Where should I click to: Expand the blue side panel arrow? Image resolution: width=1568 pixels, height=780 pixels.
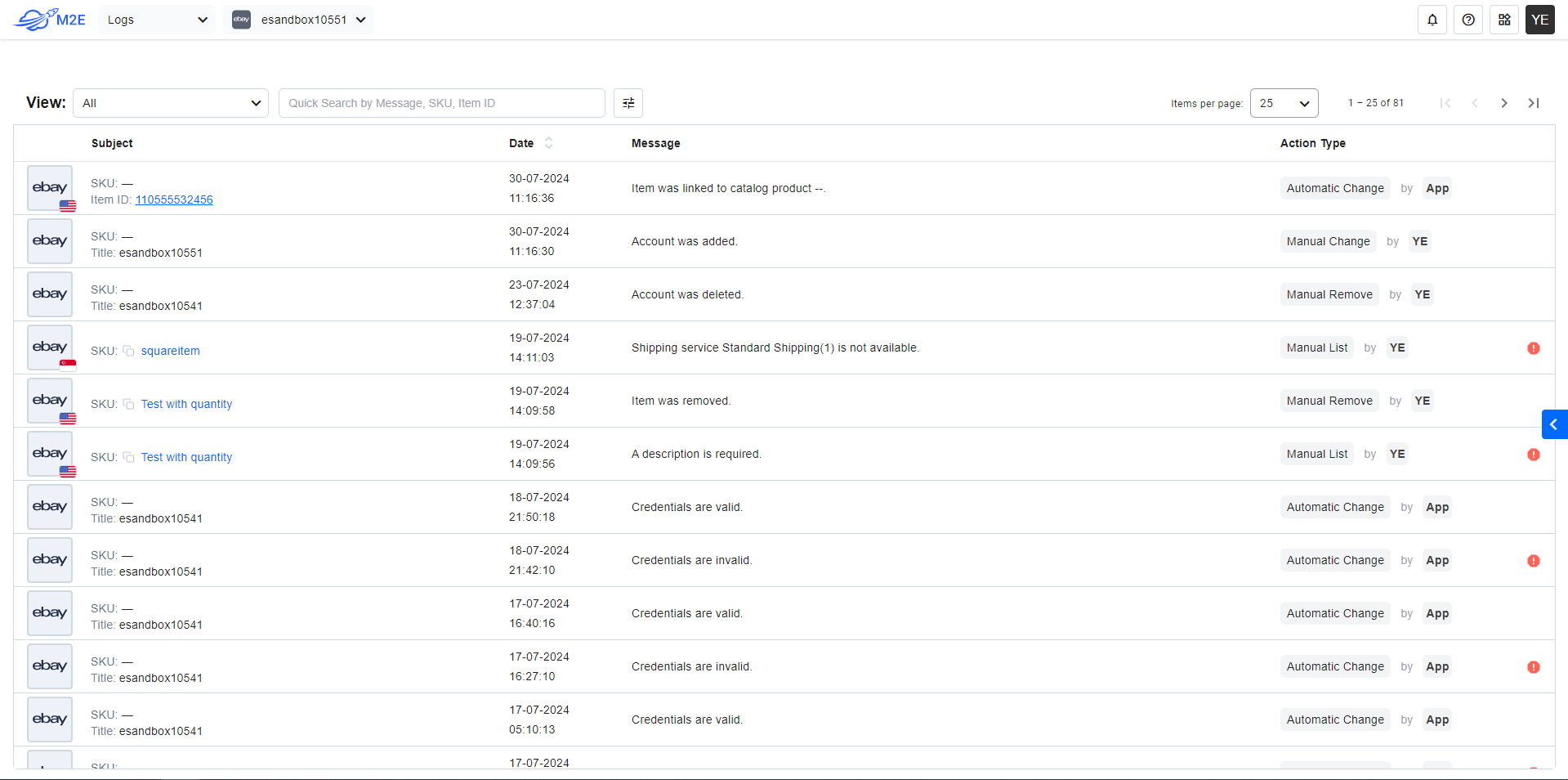pos(1553,424)
